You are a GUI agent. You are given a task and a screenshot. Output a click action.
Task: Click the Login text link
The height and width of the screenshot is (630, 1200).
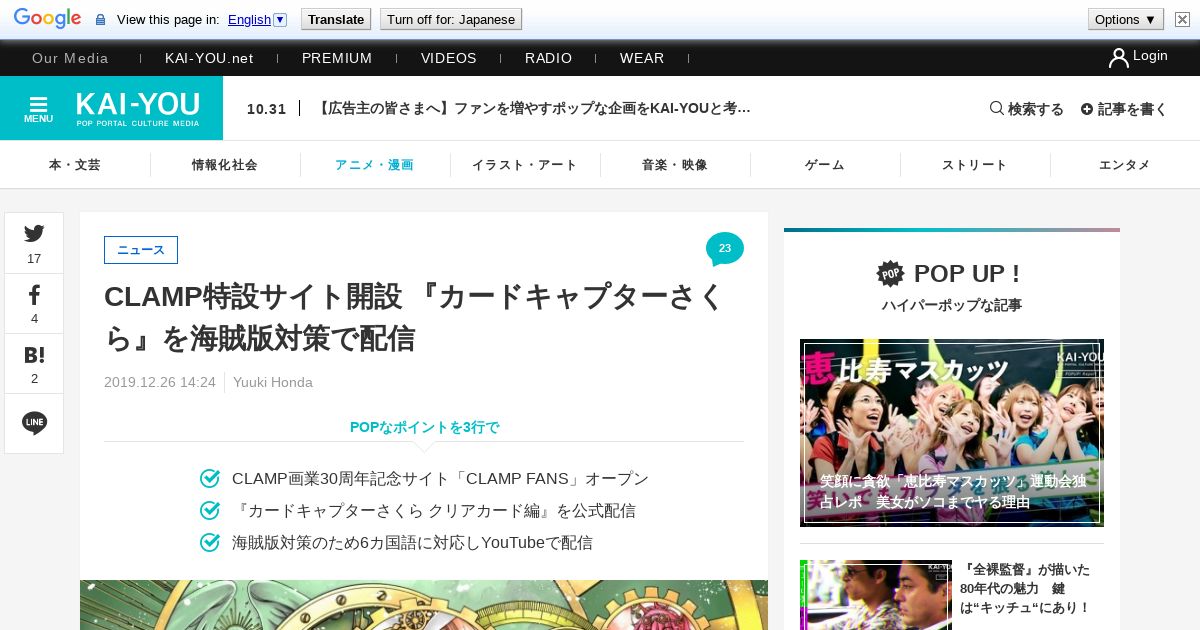click(x=1150, y=56)
